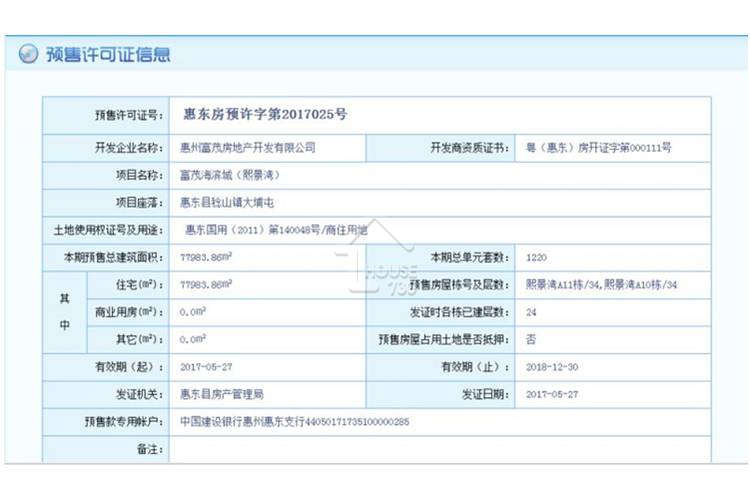Click permit number 惠东房预许字第2017025号
This screenshot has height=500, width=750.
pyautogui.click(x=265, y=114)
